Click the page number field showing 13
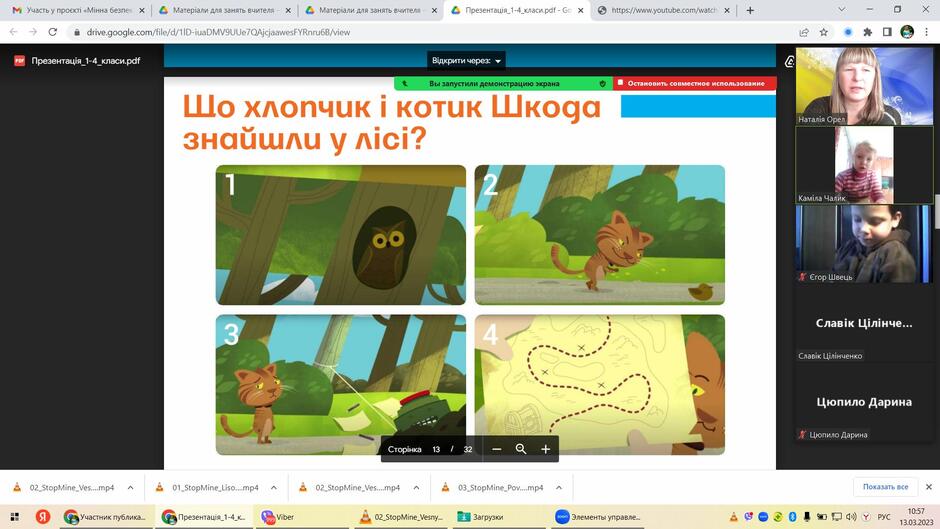This screenshot has height=529, width=940. 436,449
